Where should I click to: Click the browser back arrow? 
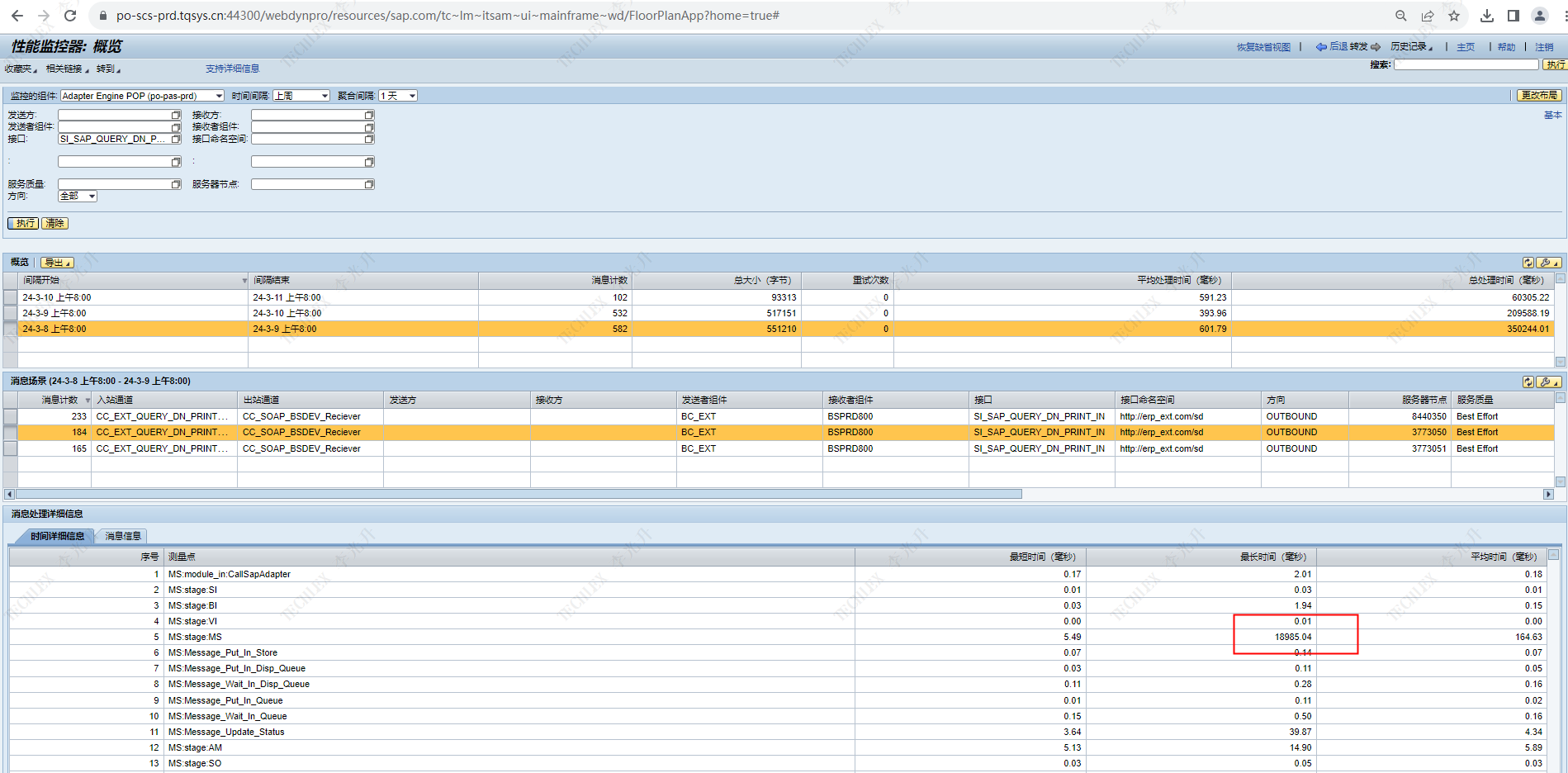(x=17, y=16)
